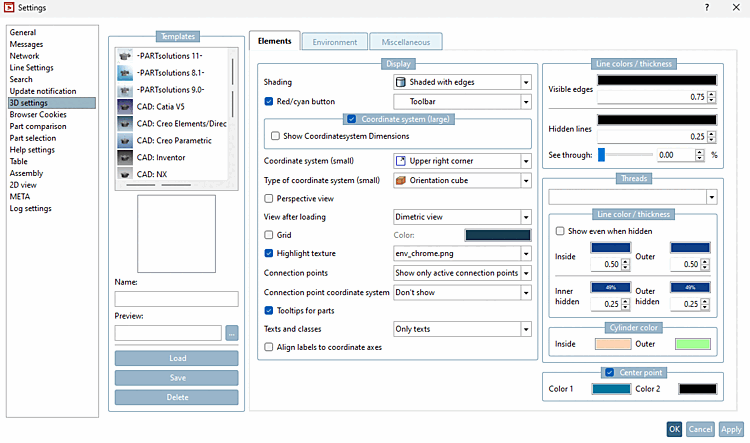
Task: Enable the Grid checkbox
Action: click(x=269, y=235)
